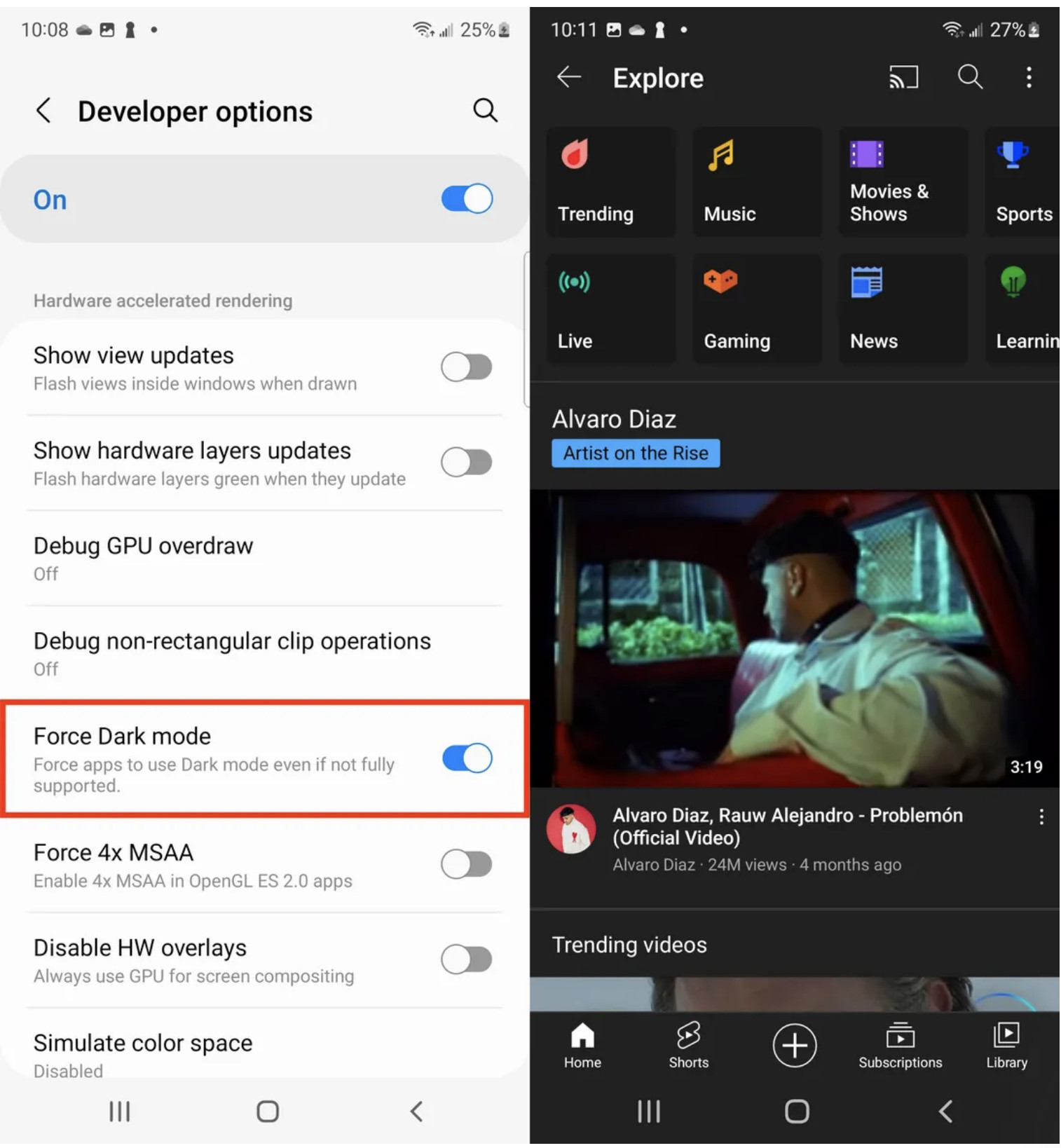Go to YouTube Shorts tab
Viewport: 1061px width, 1148px height.
(688, 1046)
